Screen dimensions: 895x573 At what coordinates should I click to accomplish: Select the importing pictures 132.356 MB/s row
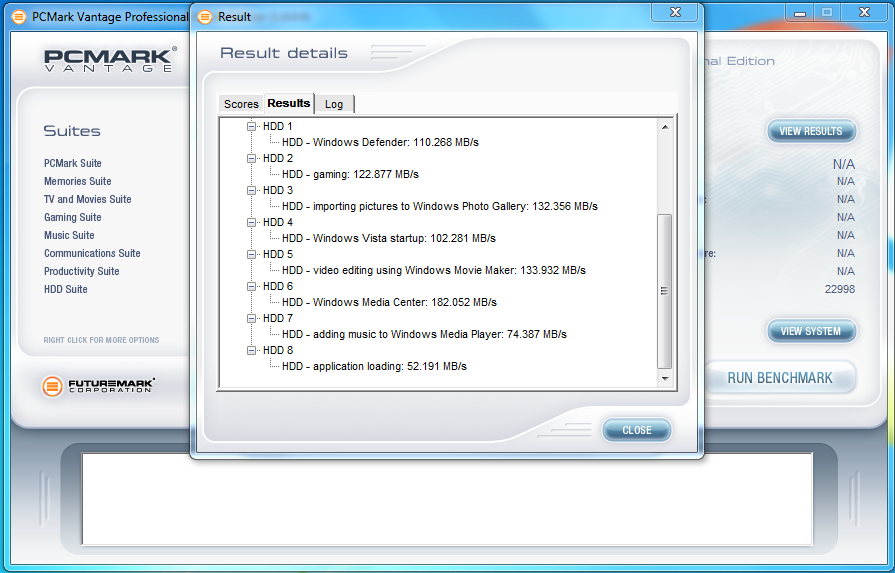[x=440, y=206]
